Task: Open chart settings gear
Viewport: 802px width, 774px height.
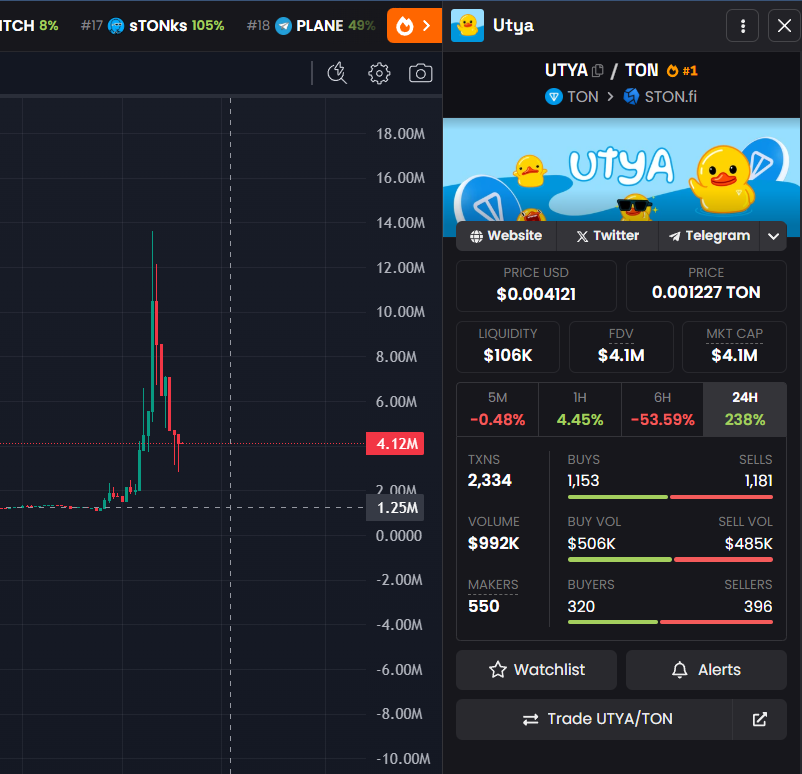Action: click(x=379, y=73)
